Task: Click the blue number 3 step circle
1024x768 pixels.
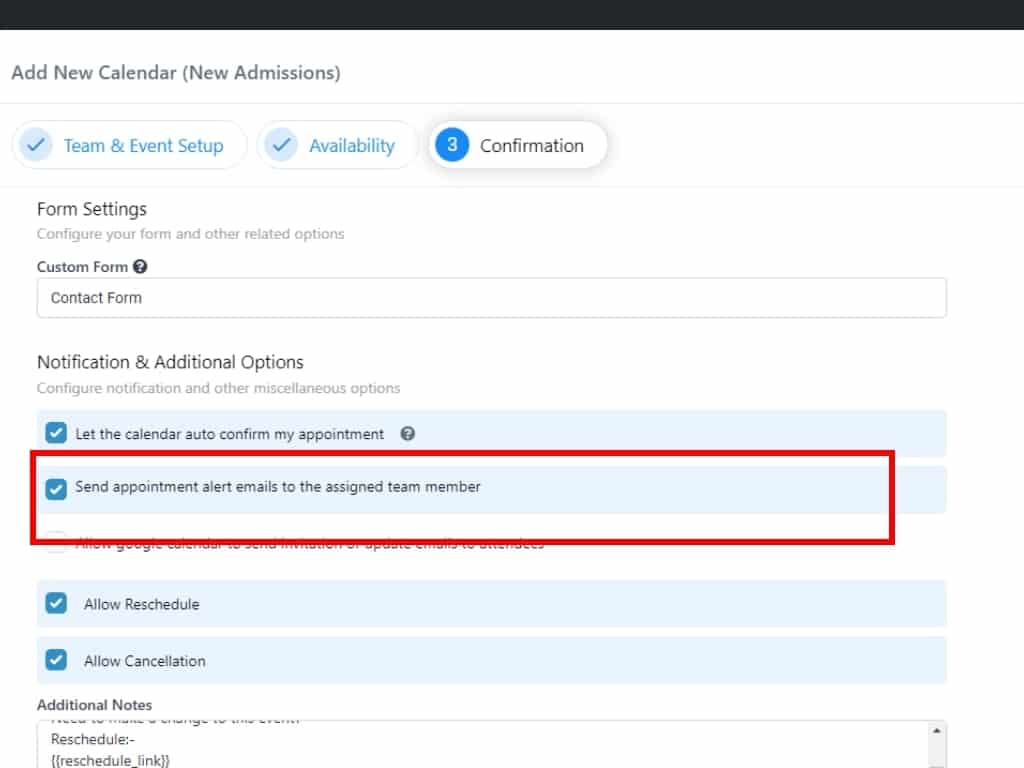Action: pyautogui.click(x=452, y=145)
